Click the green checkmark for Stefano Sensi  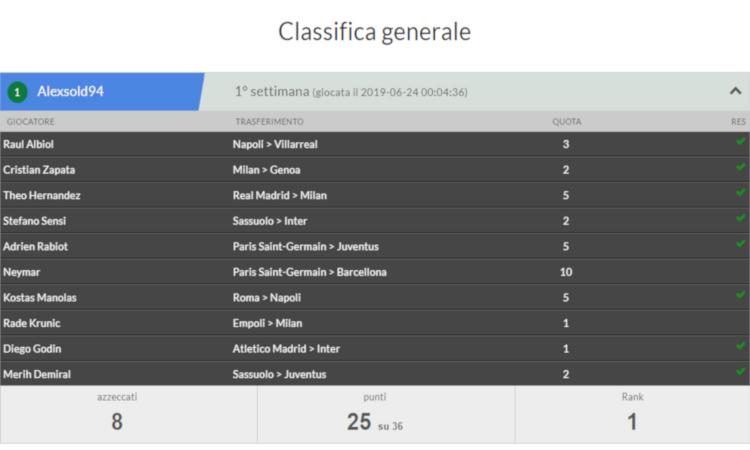(740, 218)
